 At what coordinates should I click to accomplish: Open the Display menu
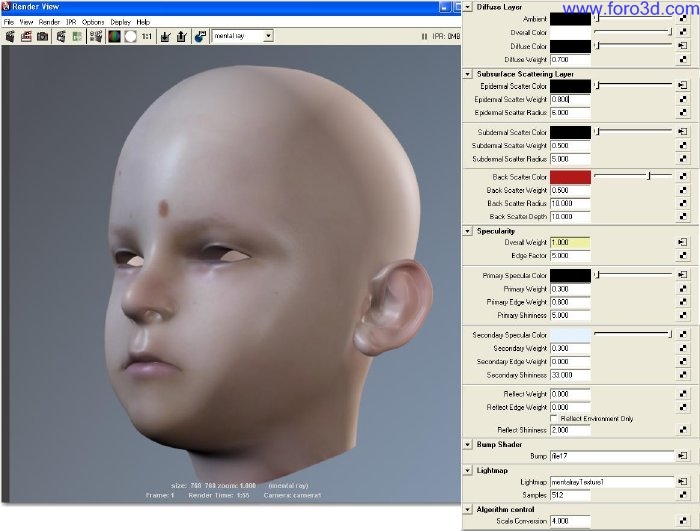click(x=121, y=22)
